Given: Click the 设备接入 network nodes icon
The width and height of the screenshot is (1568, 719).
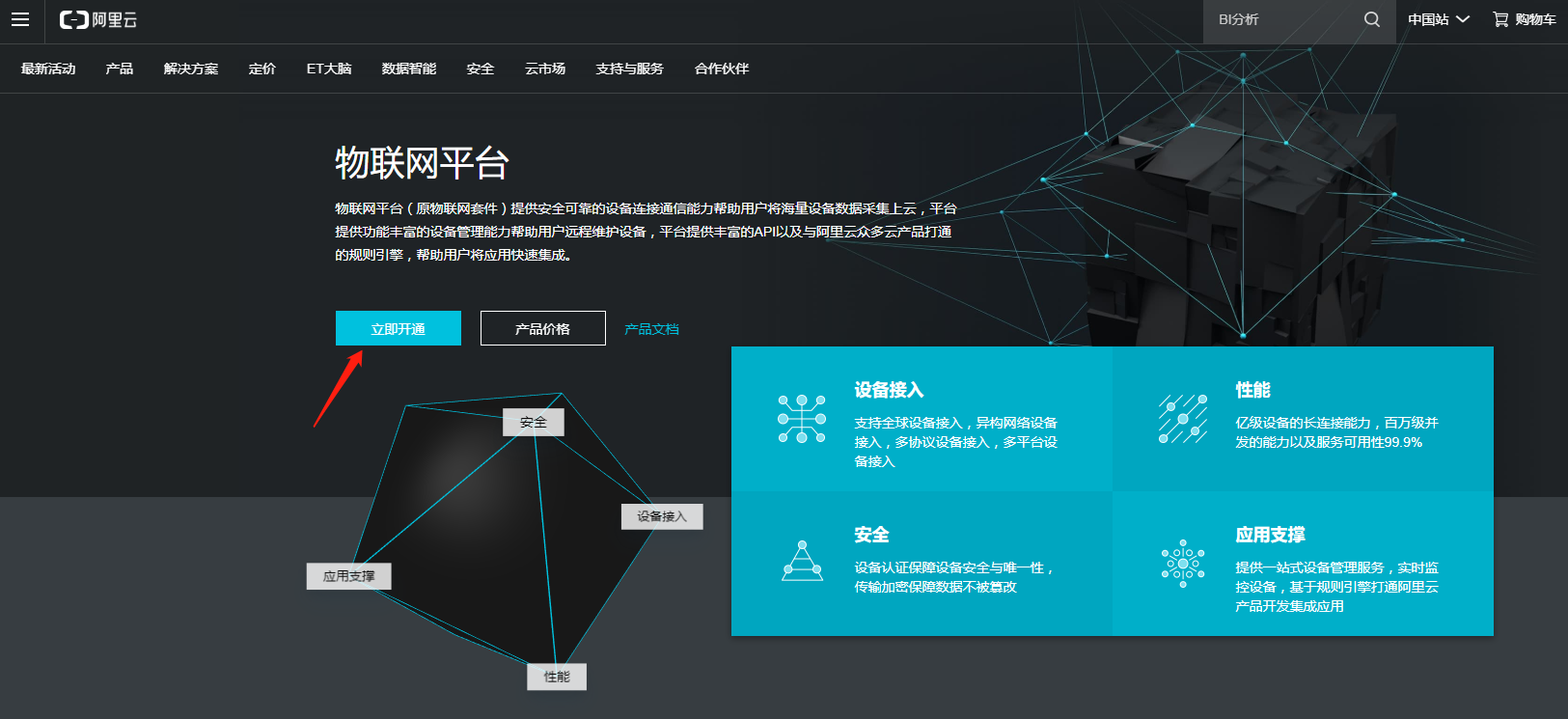Looking at the screenshot, I should point(802,419).
